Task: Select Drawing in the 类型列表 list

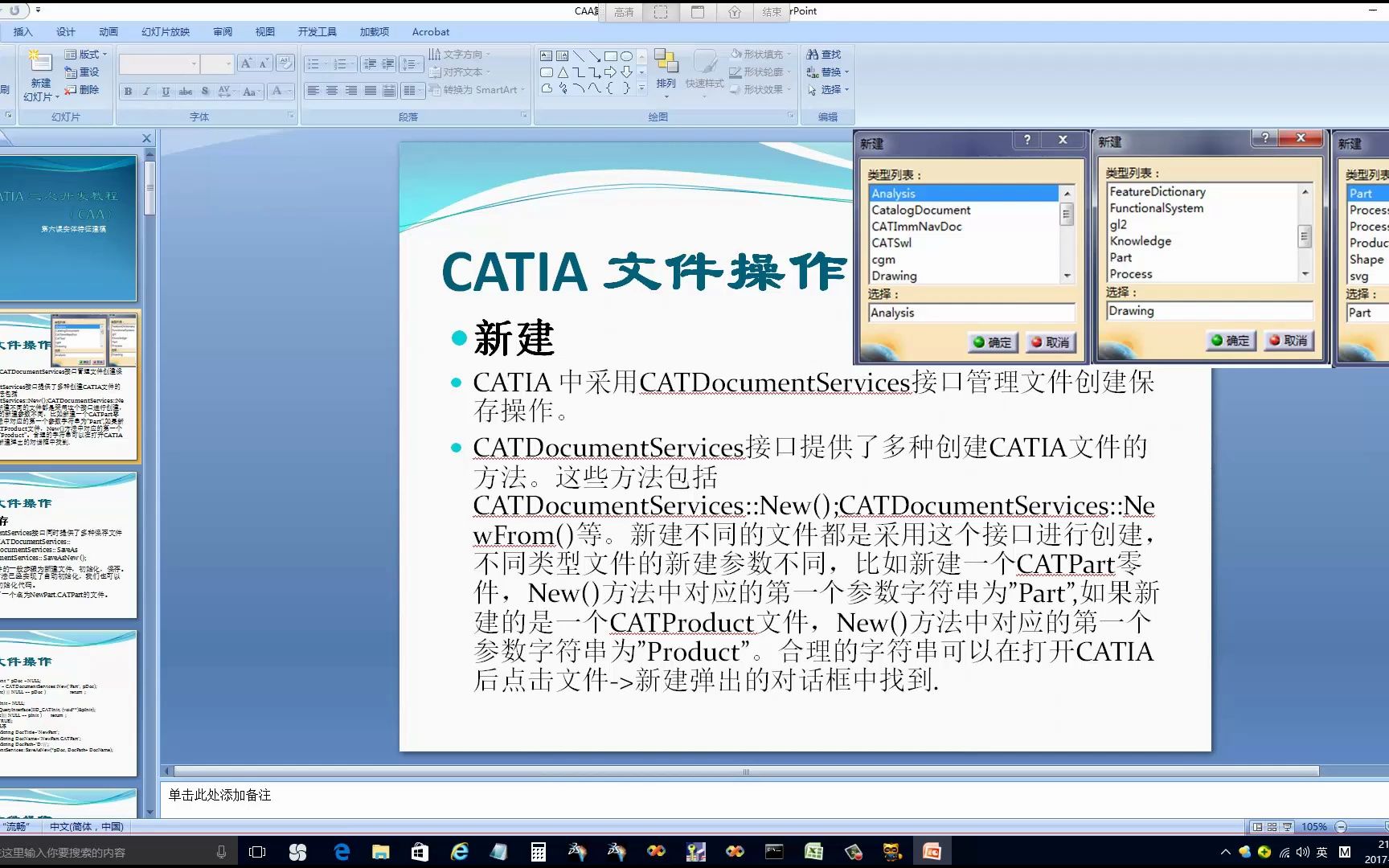Action: pyautogui.click(x=892, y=276)
